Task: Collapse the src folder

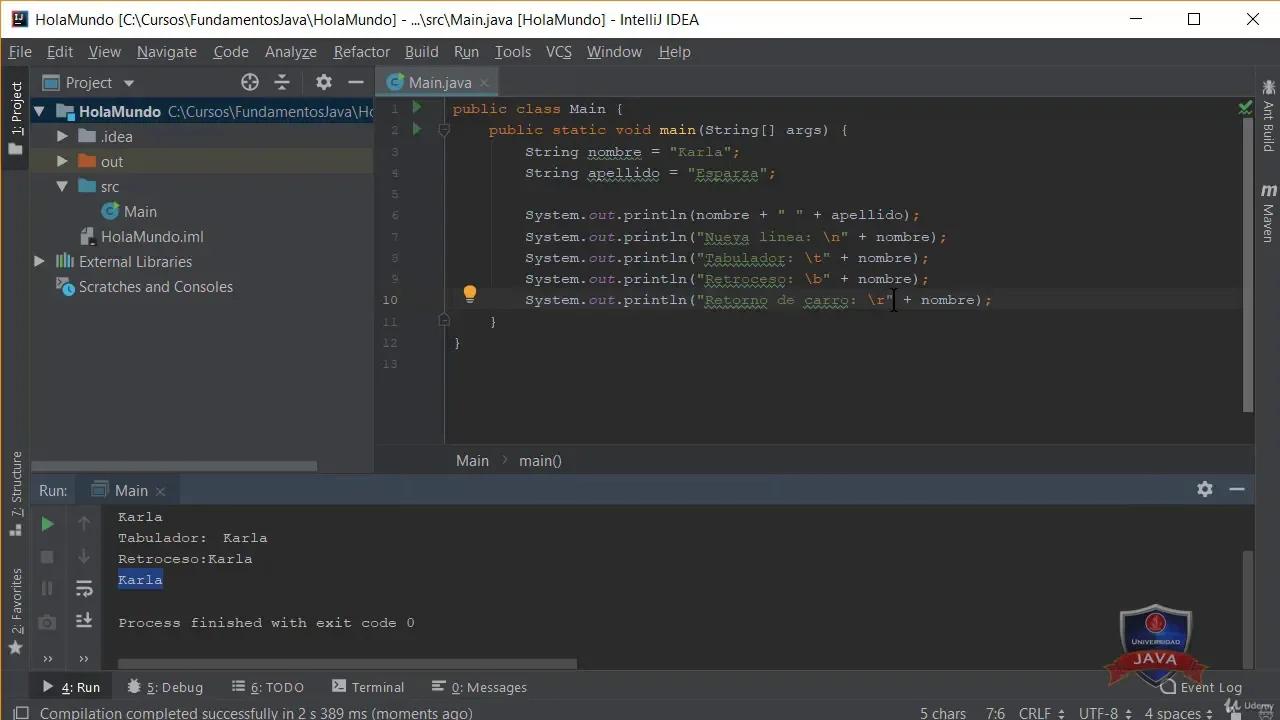Action: [62, 186]
